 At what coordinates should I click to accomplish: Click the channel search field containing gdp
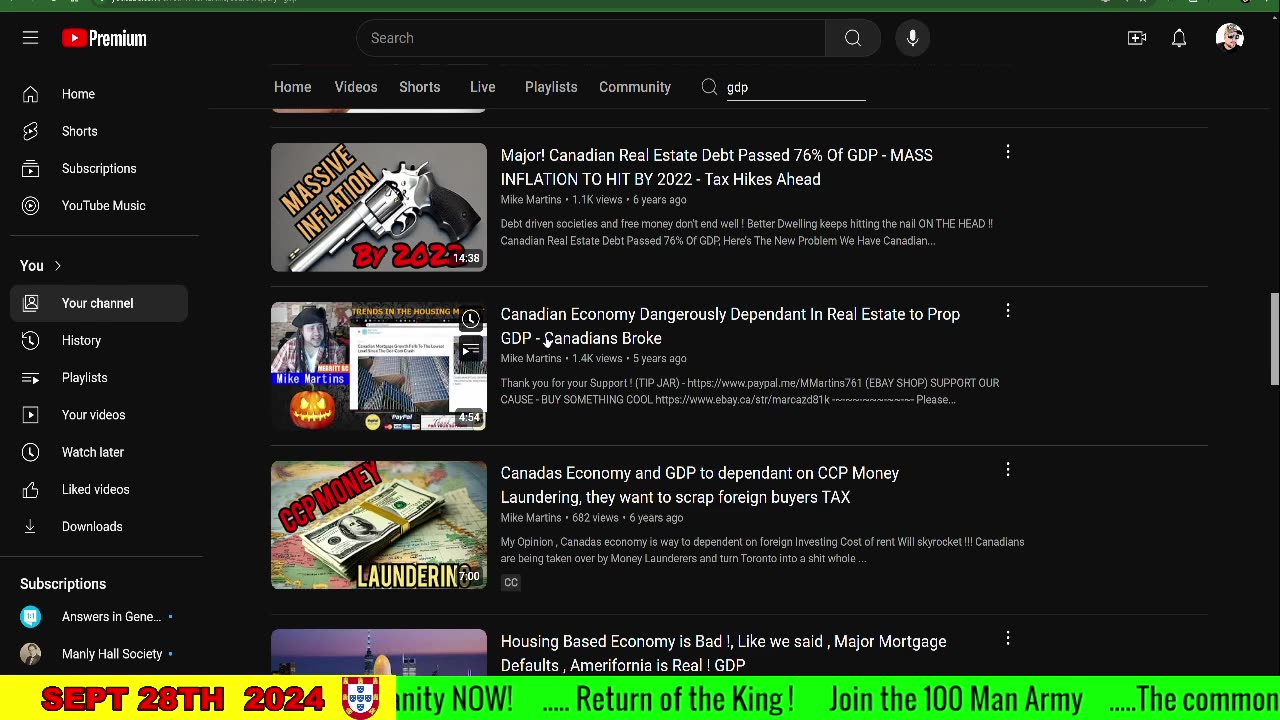pos(795,87)
